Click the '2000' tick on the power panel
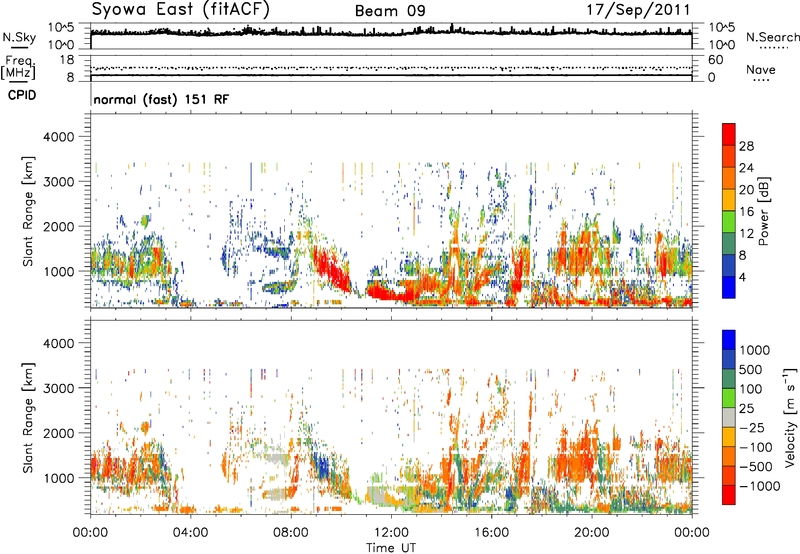This screenshot has width=800, height=554. click(58, 226)
